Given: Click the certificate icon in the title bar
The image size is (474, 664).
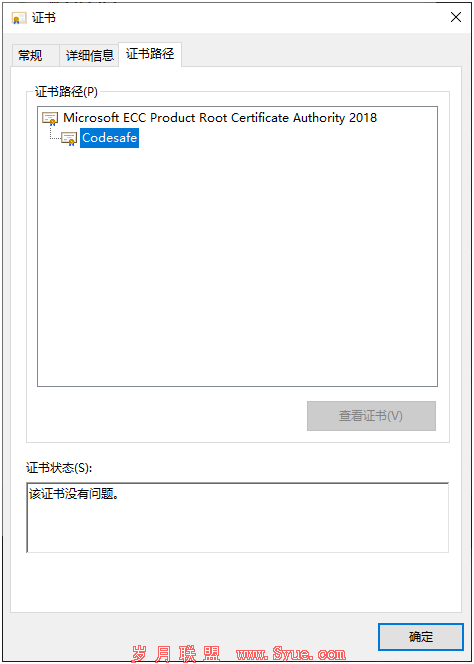Looking at the screenshot, I should click(19, 18).
